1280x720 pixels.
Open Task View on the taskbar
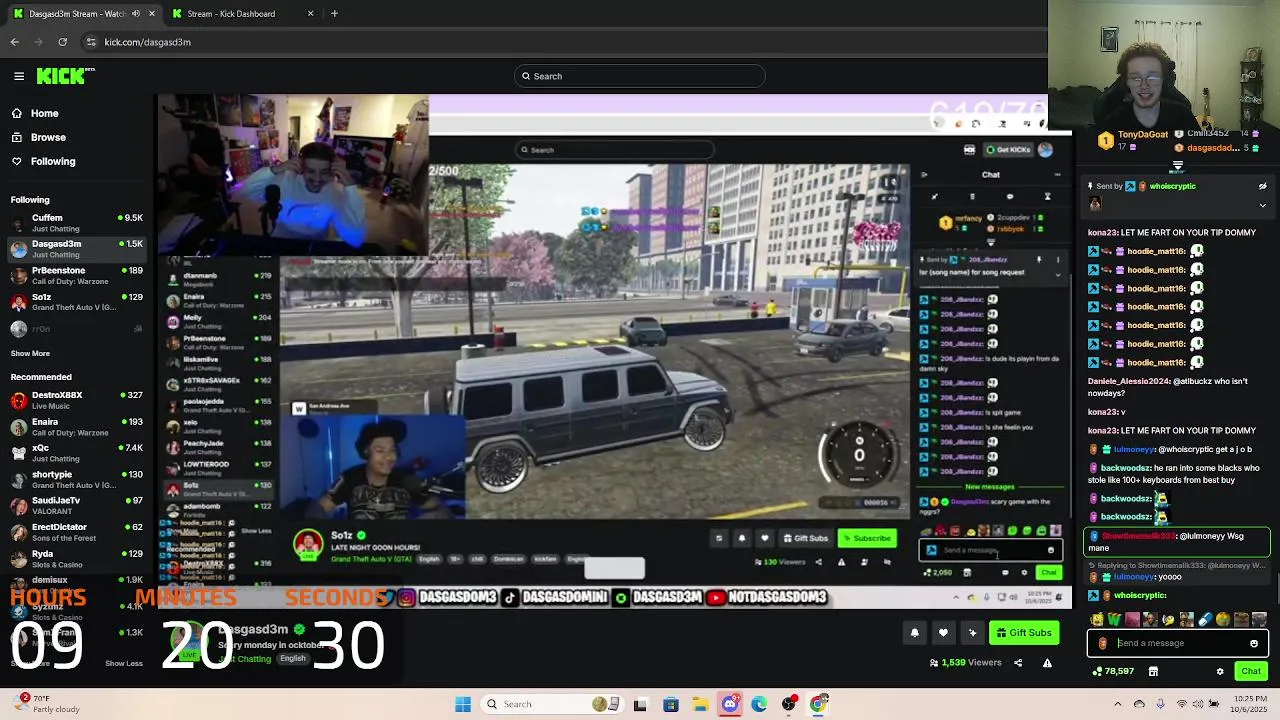click(x=640, y=704)
